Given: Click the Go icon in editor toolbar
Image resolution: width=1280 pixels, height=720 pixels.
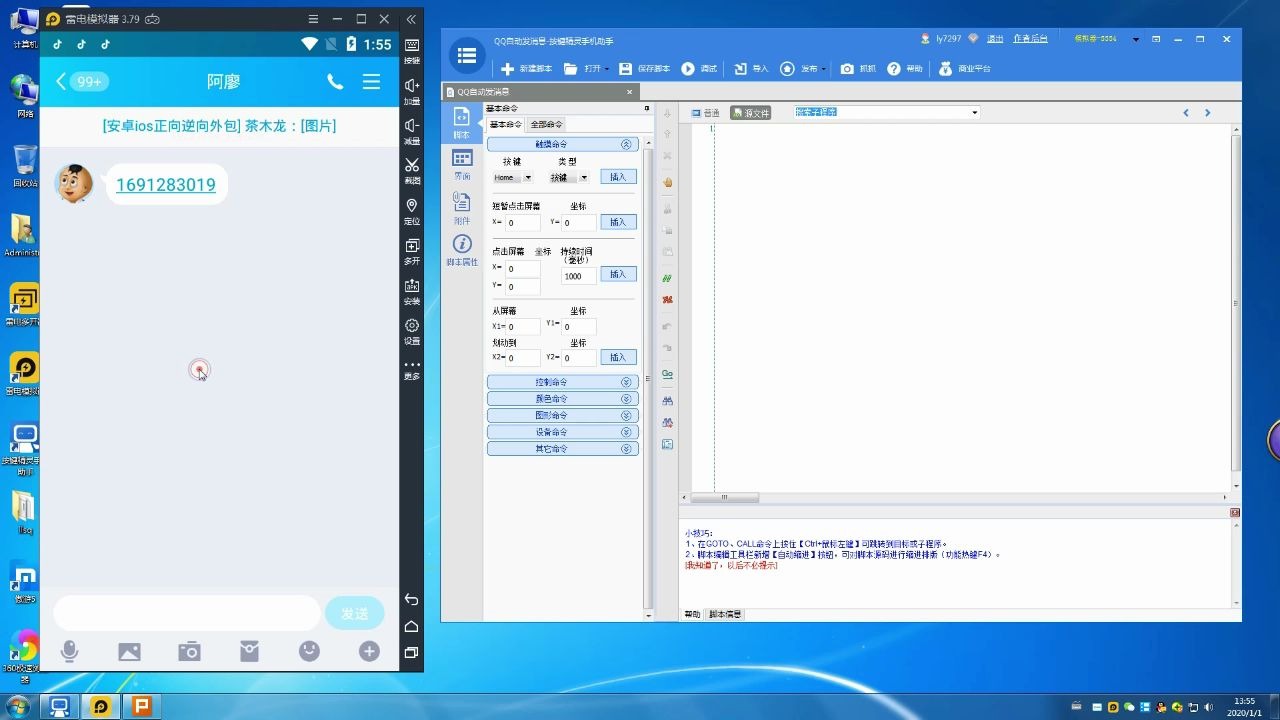Looking at the screenshot, I should 667,374.
